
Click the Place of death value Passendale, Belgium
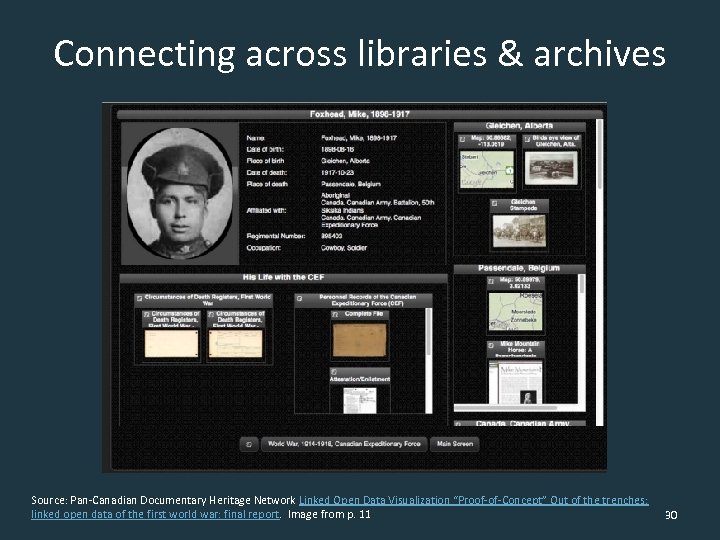(x=351, y=184)
